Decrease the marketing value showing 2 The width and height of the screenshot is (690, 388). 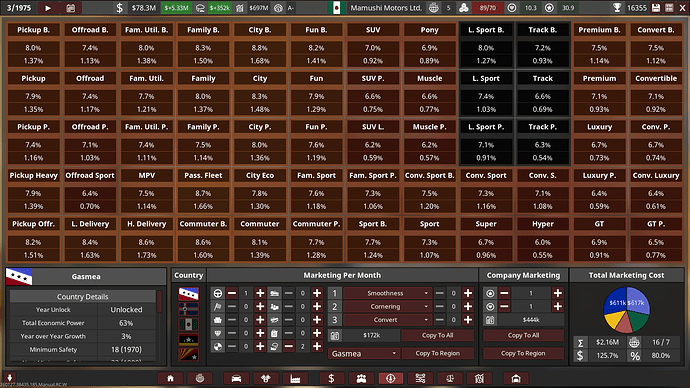[289, 347]
